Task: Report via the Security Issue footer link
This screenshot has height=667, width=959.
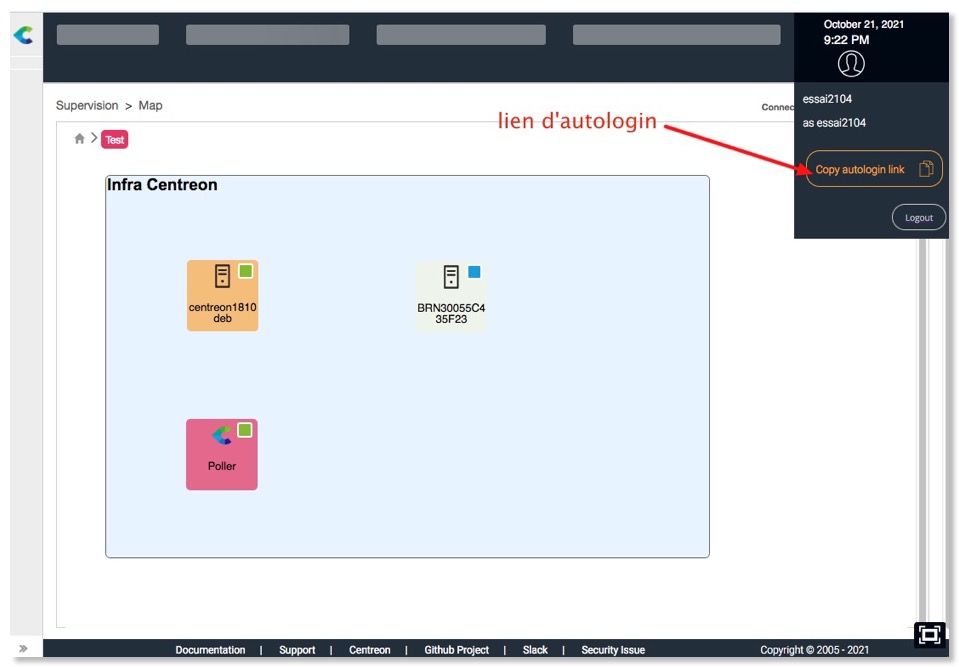Action: click(x=612, y=649)
